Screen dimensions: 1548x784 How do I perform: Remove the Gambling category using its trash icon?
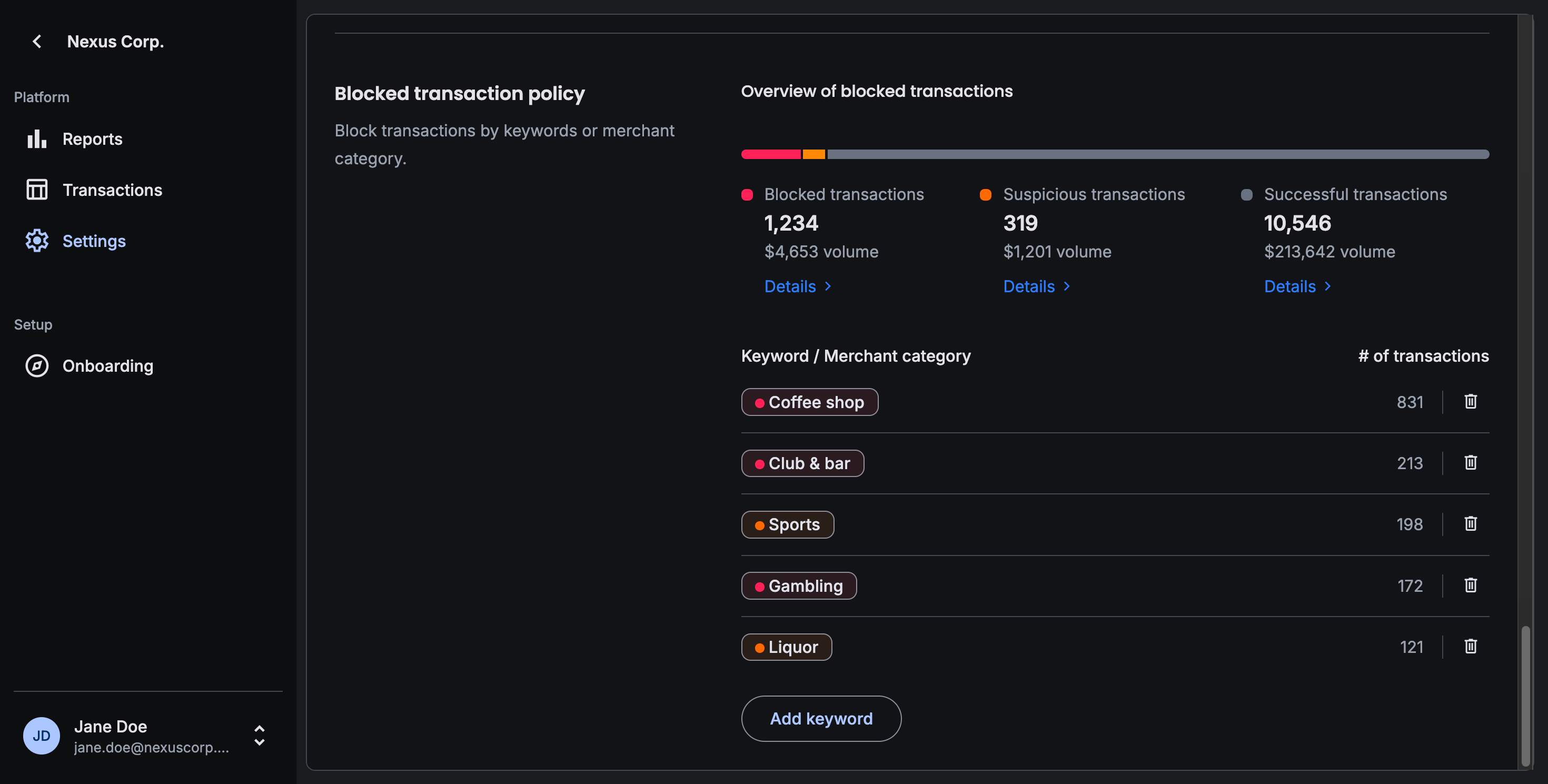click(x=1471, y=584)
